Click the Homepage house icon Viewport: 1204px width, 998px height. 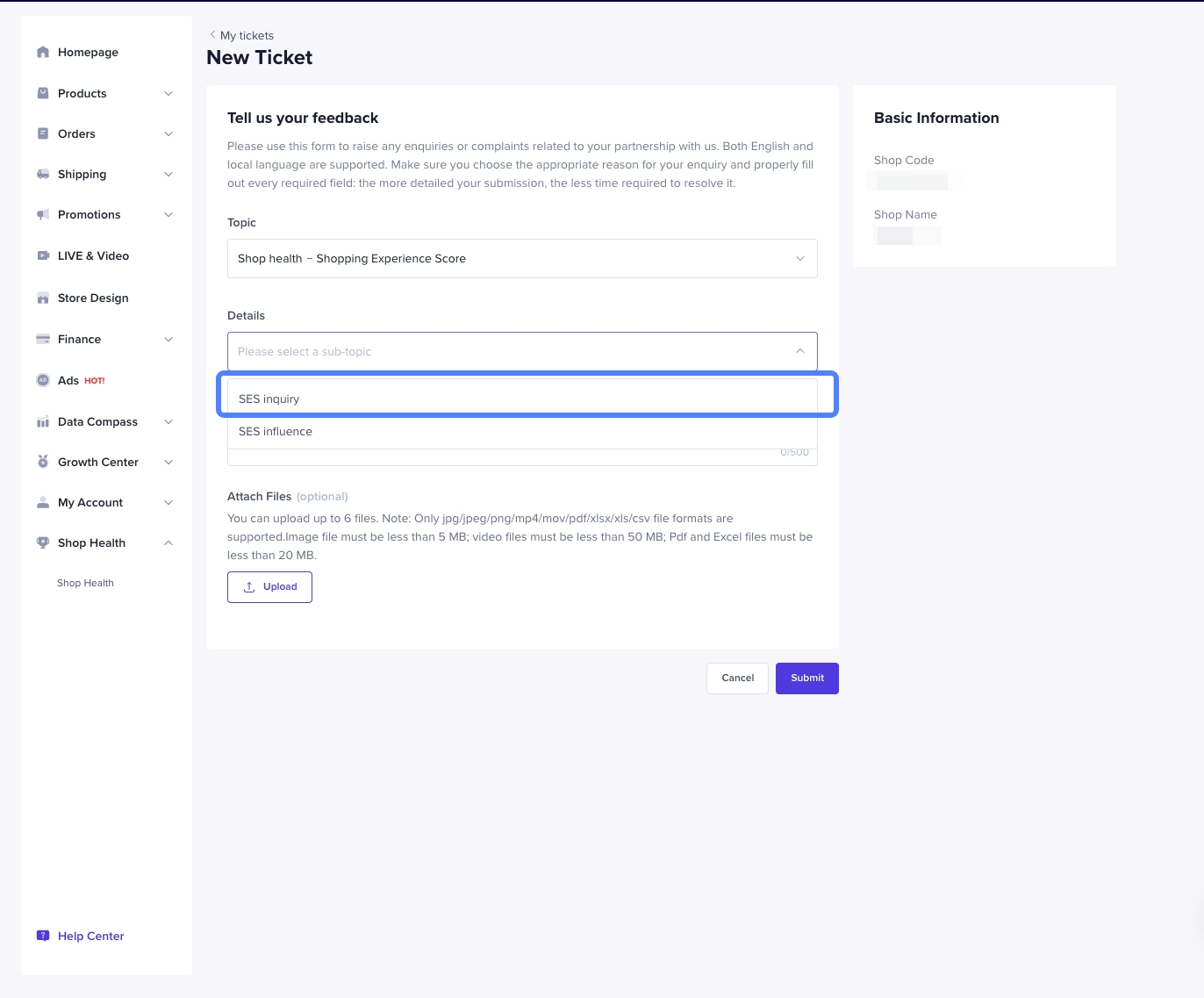(43, 53)
